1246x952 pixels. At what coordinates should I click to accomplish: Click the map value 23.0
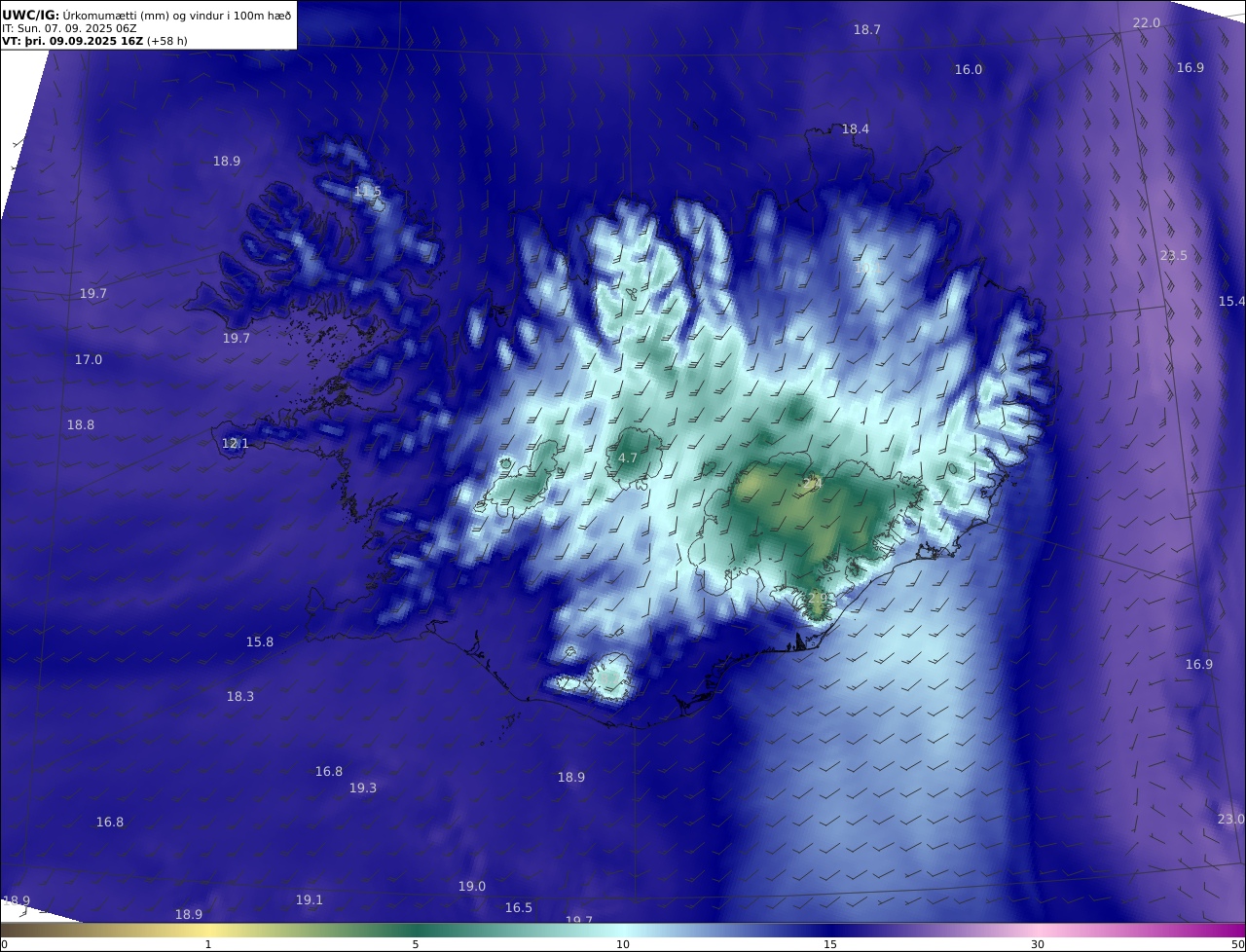pos(1231,820)
